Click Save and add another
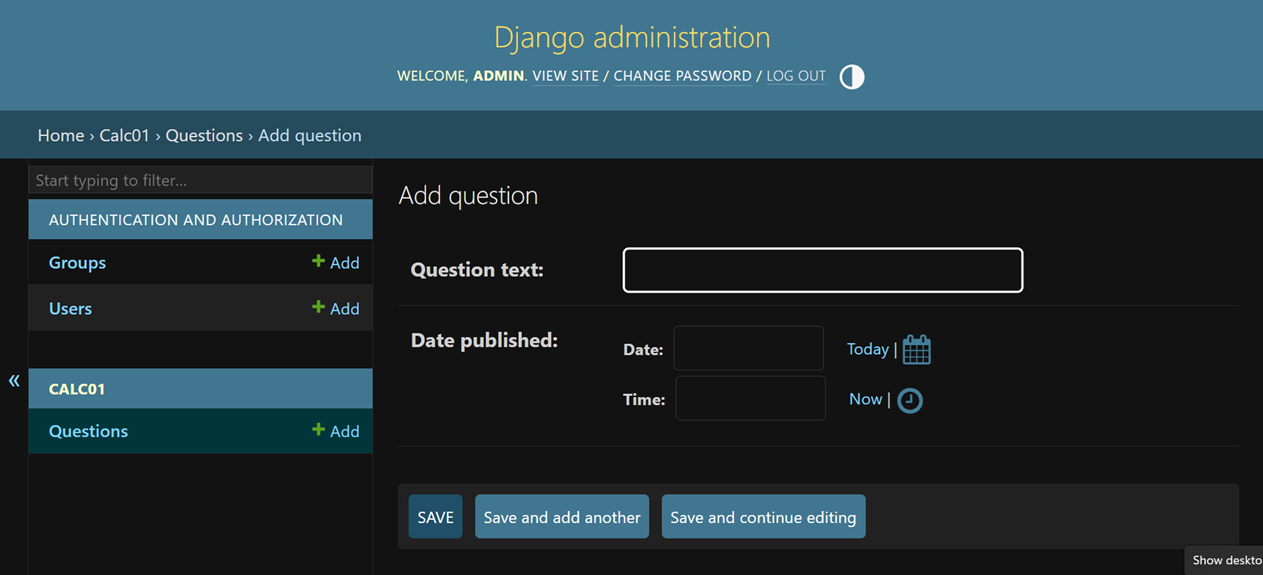Screen dimensions: 1263x575 [562, 517]
